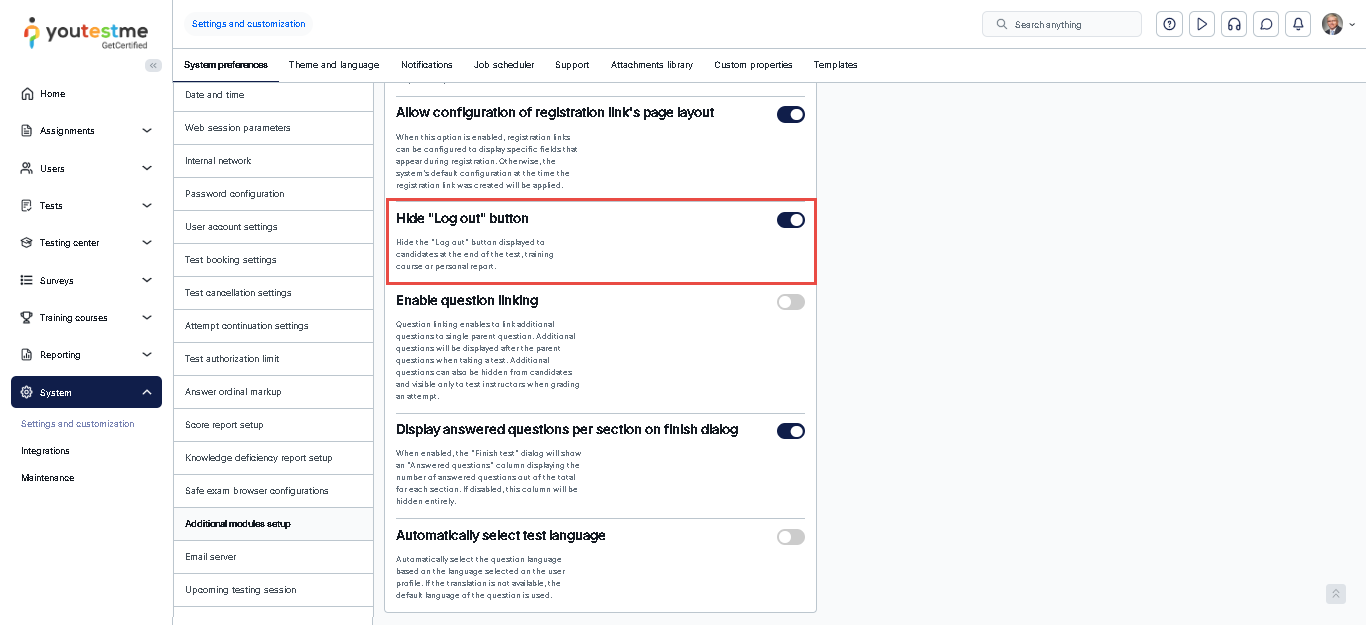Turn on Automatically select test language
The image size is (1366, 625).
[x=790, y=537]
